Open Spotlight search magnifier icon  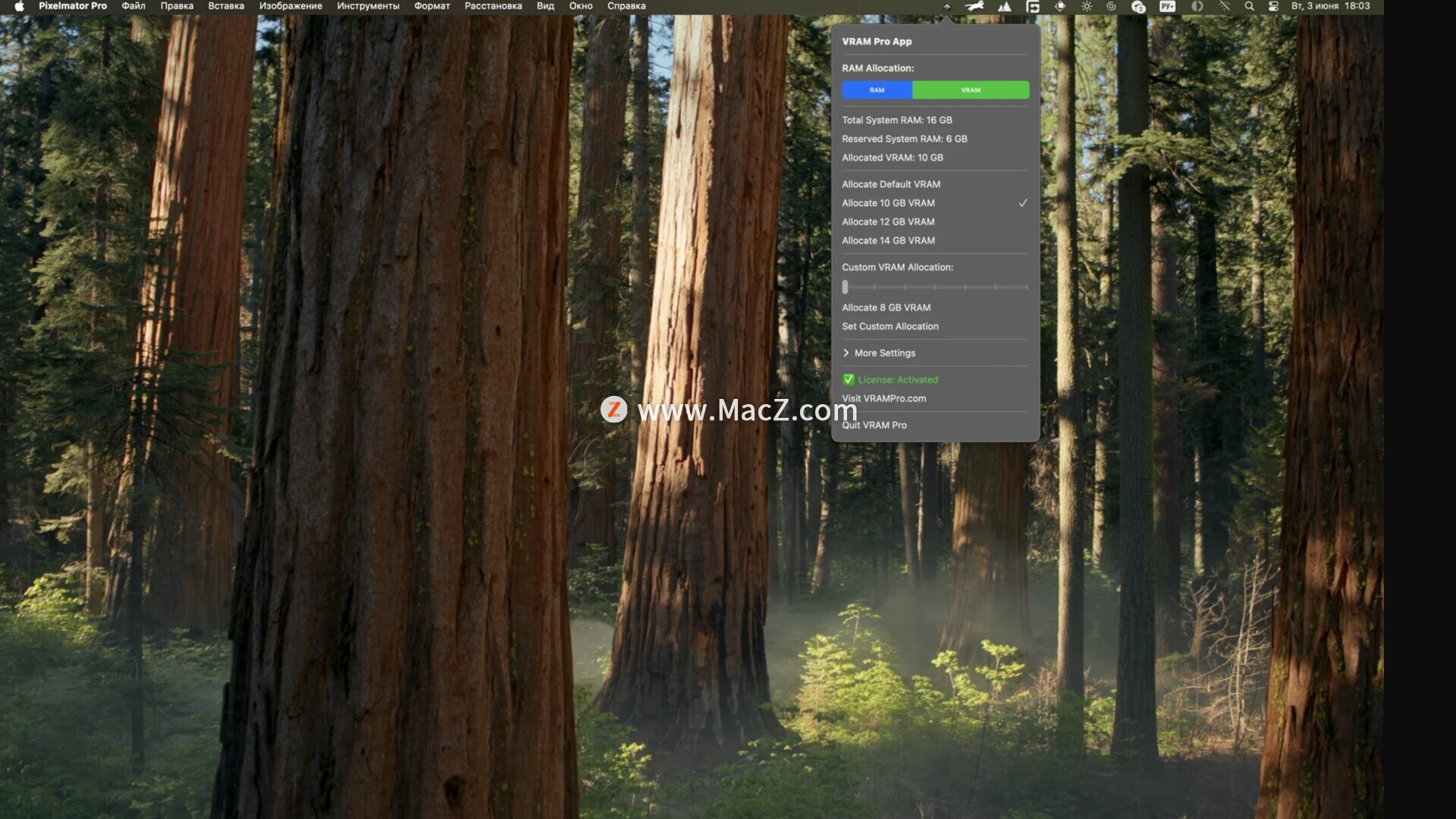click(x=1249, y=6)
